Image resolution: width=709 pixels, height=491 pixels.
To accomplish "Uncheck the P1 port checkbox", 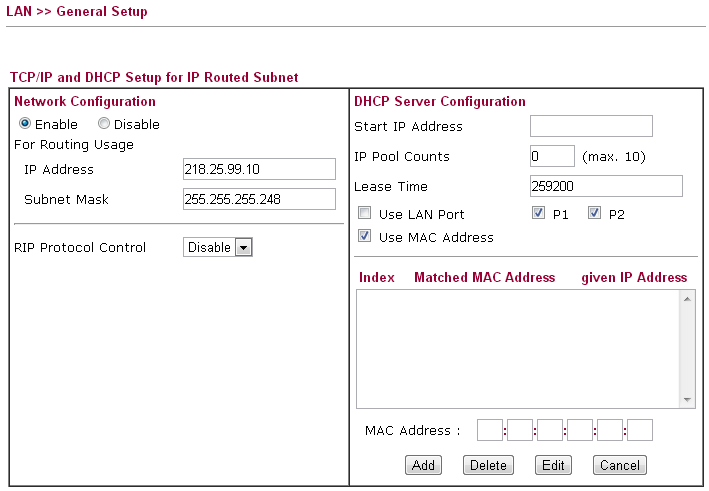I will (x=539, y=214).
